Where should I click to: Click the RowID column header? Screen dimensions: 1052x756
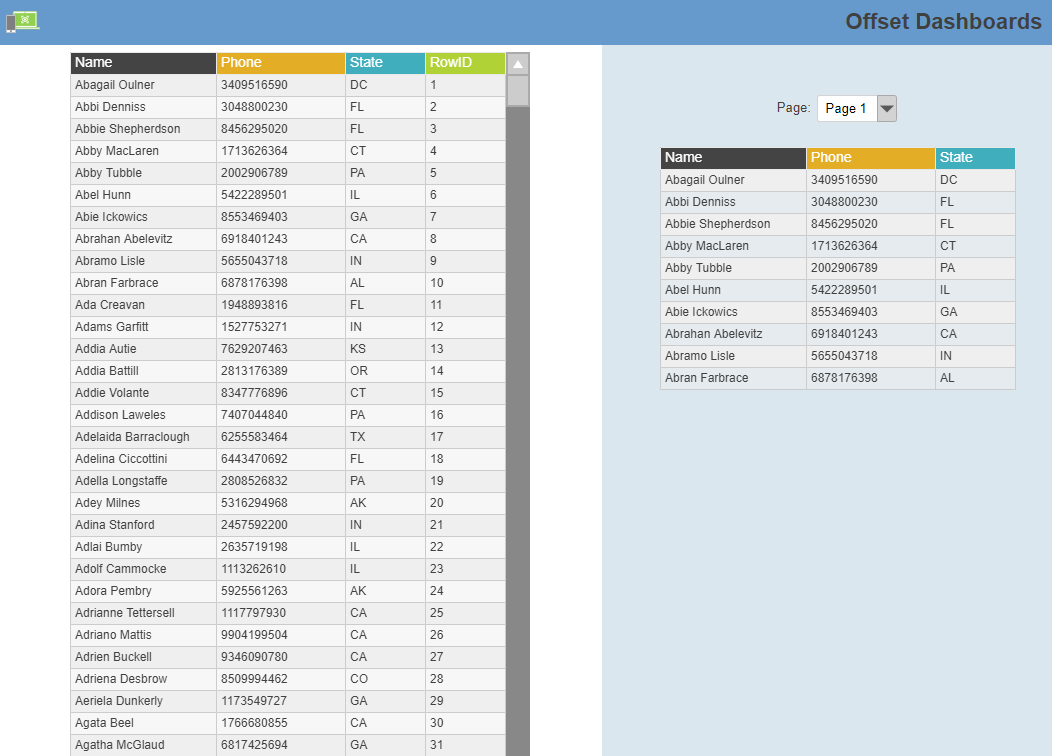[x=465, y=62]
